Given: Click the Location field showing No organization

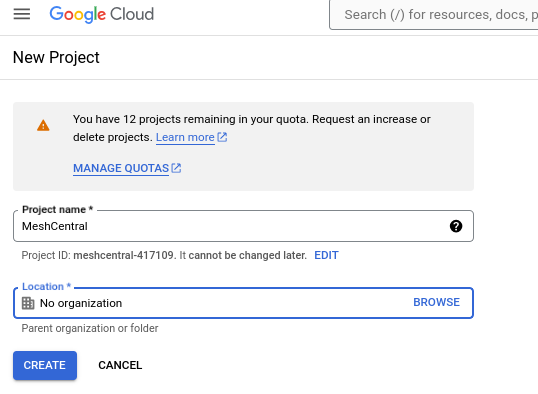Looking at the screenshot, I should pyautogui.click(x=243, y=303).
